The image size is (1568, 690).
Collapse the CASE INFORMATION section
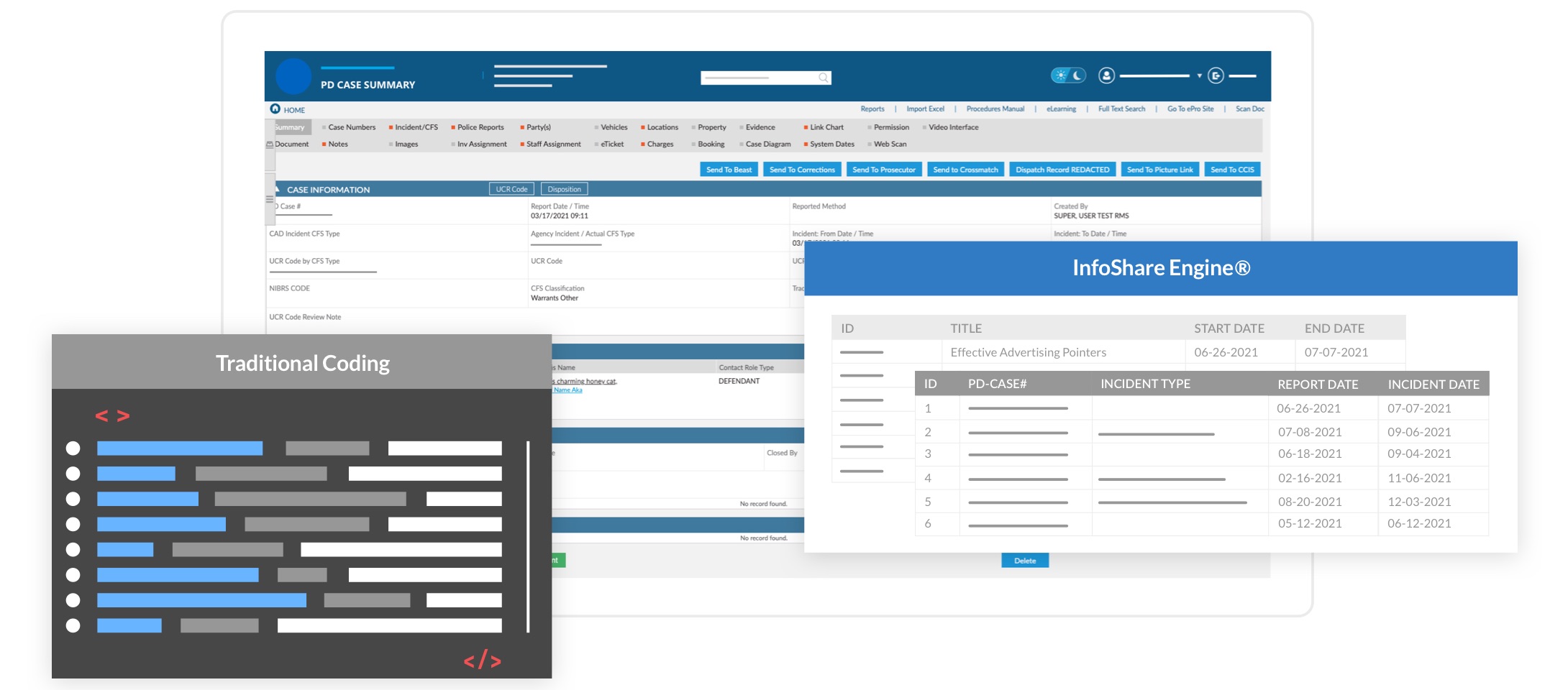tap(277, 189)
